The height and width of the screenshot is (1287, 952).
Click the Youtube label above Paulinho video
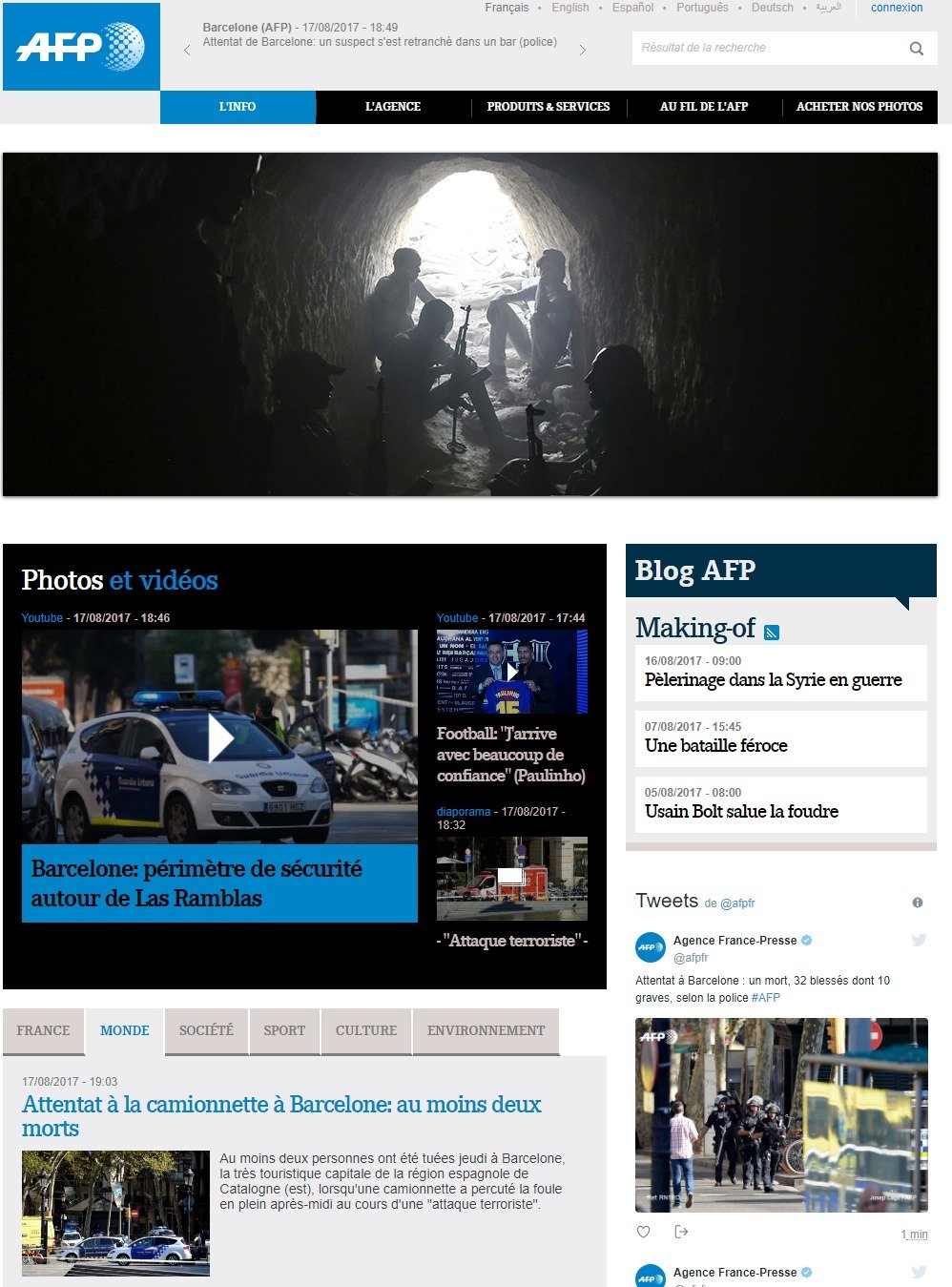tap(457, 618)
